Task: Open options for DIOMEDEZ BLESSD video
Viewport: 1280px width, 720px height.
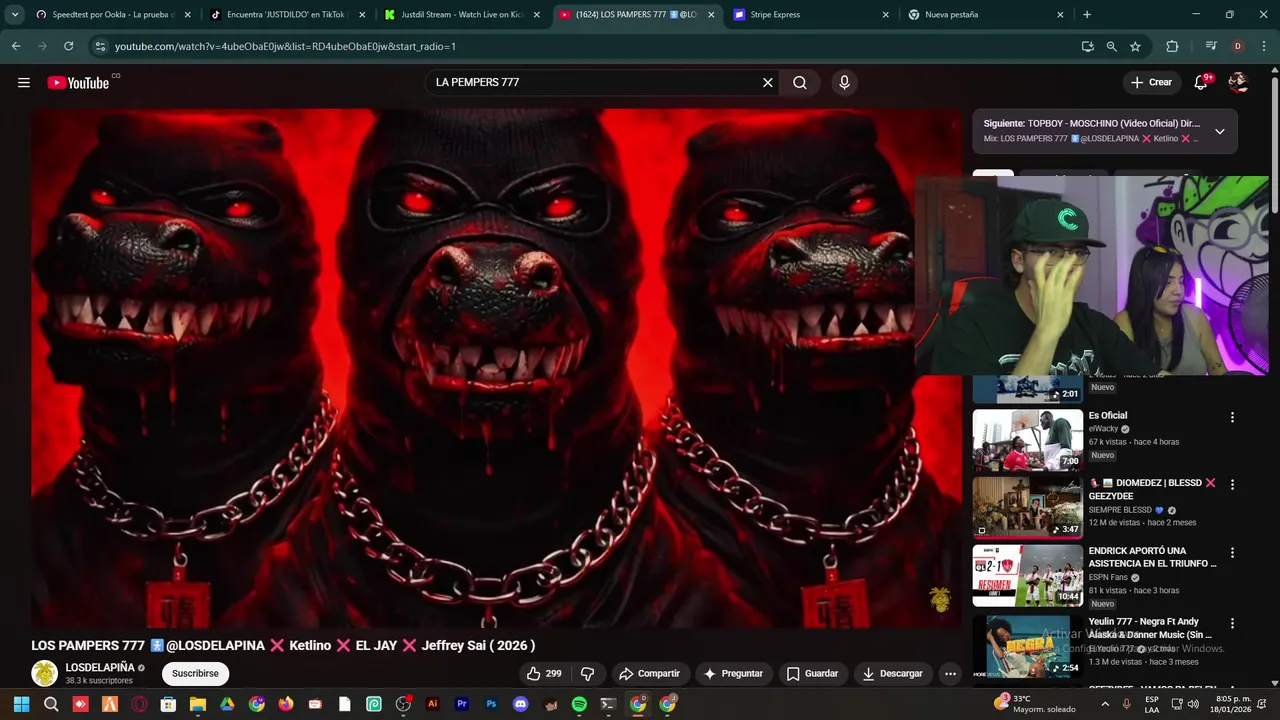Action: [x=1232, y=484]
